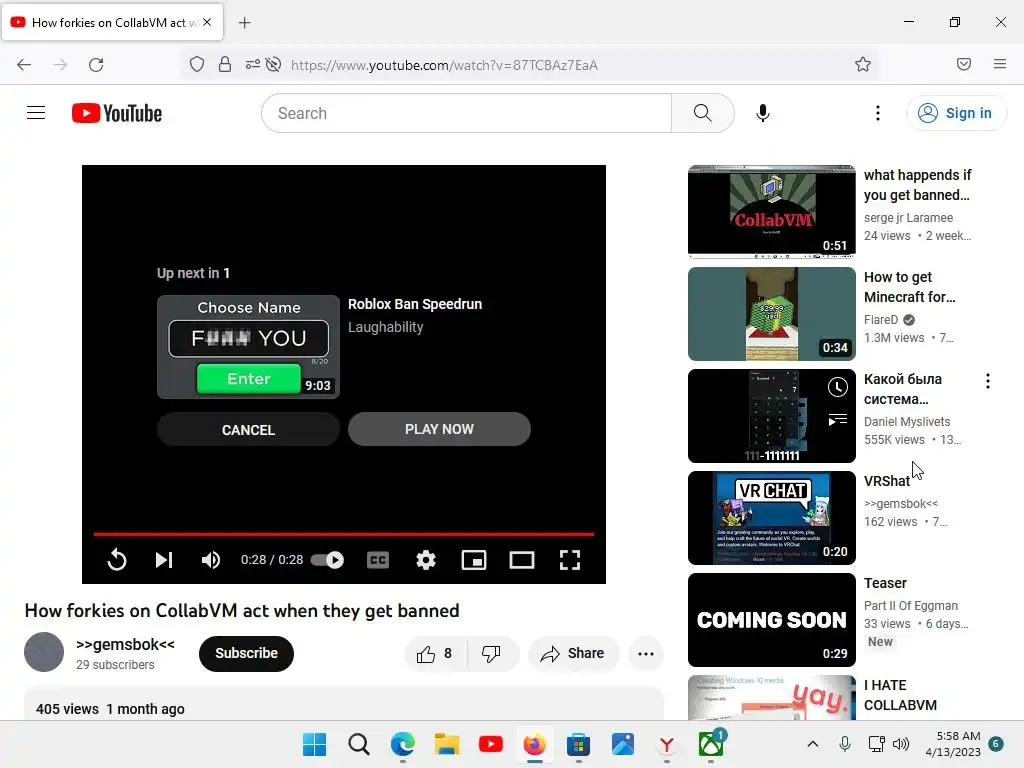1024x768 pixels.
Task: Open the 5:58 AM clock and calendar
Action: coord(953,744)
